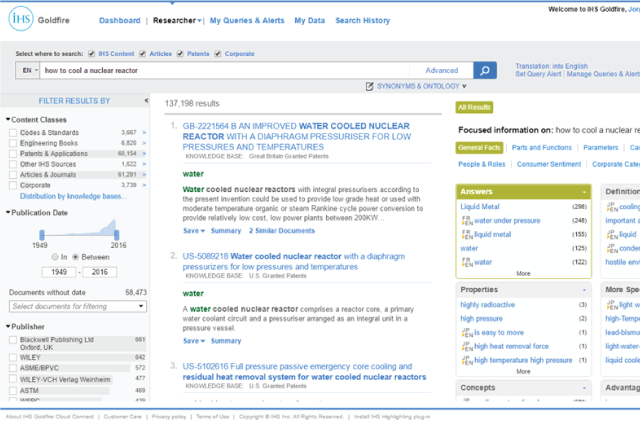Image resolution: width=640 pixels, height=426 pixels.
Task: Click All Results button
Action: pyautogui.click(x=474, y=107)
